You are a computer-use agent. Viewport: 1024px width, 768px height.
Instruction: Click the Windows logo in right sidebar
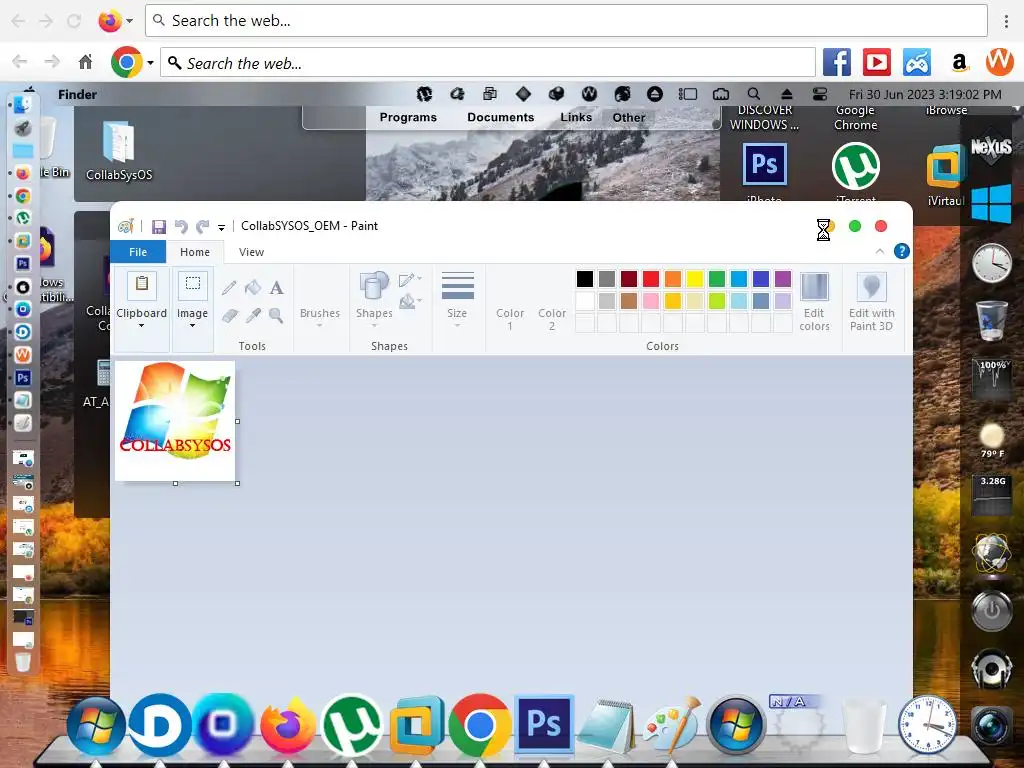pos(991,204)
